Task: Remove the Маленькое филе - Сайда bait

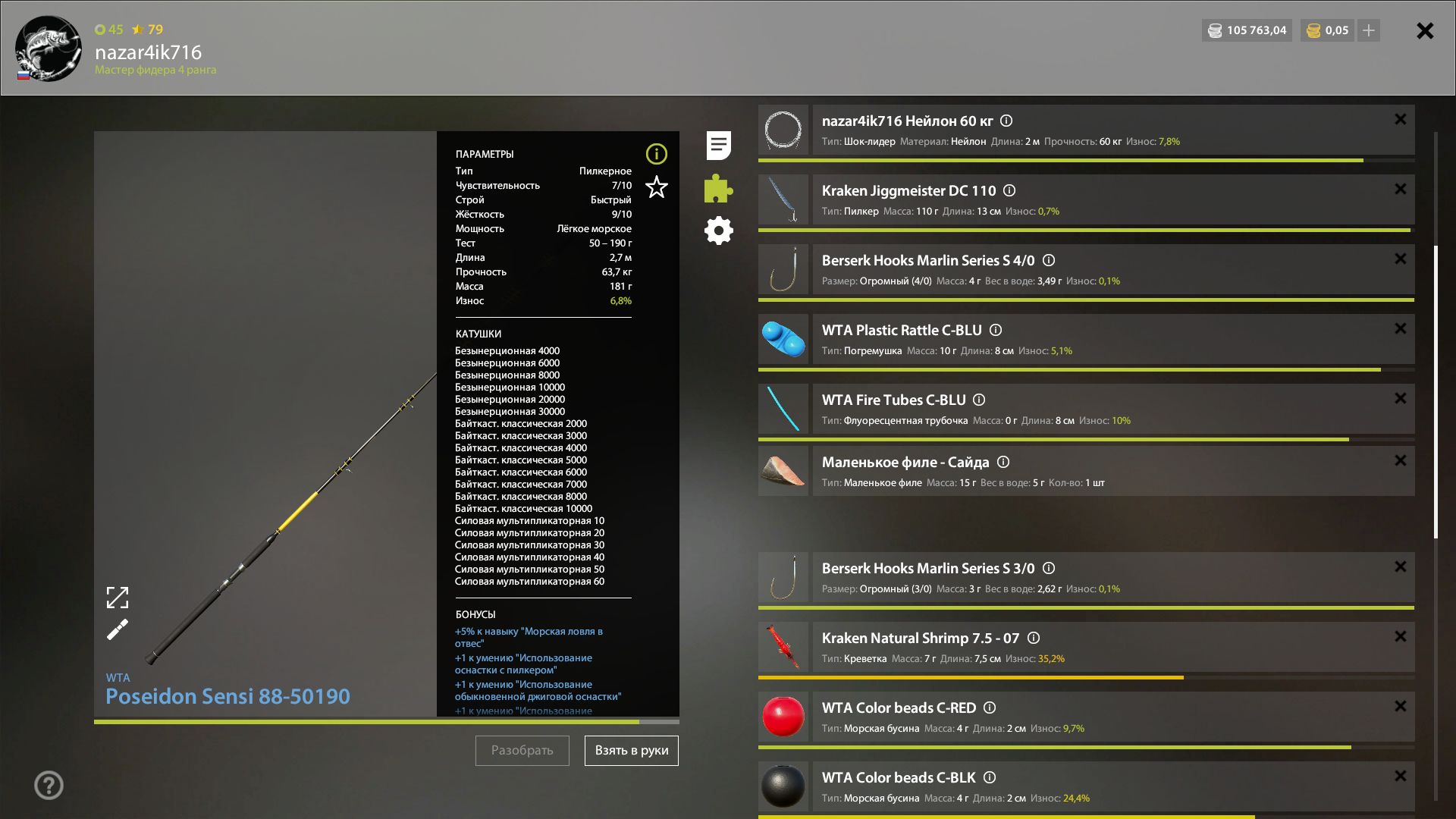Action: pyautogui.click(x=1400, y=461)
